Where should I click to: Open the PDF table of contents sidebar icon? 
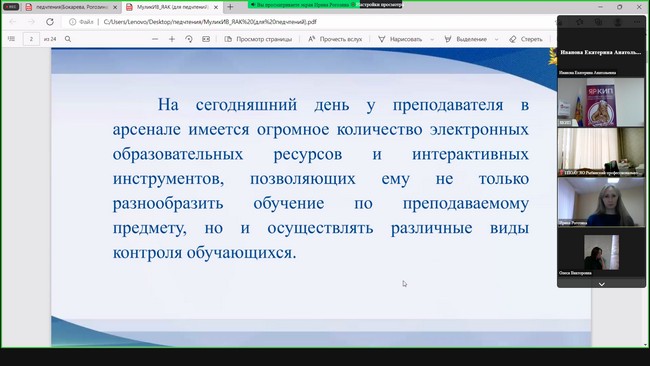pyautogui.click(x=11, y=39)
